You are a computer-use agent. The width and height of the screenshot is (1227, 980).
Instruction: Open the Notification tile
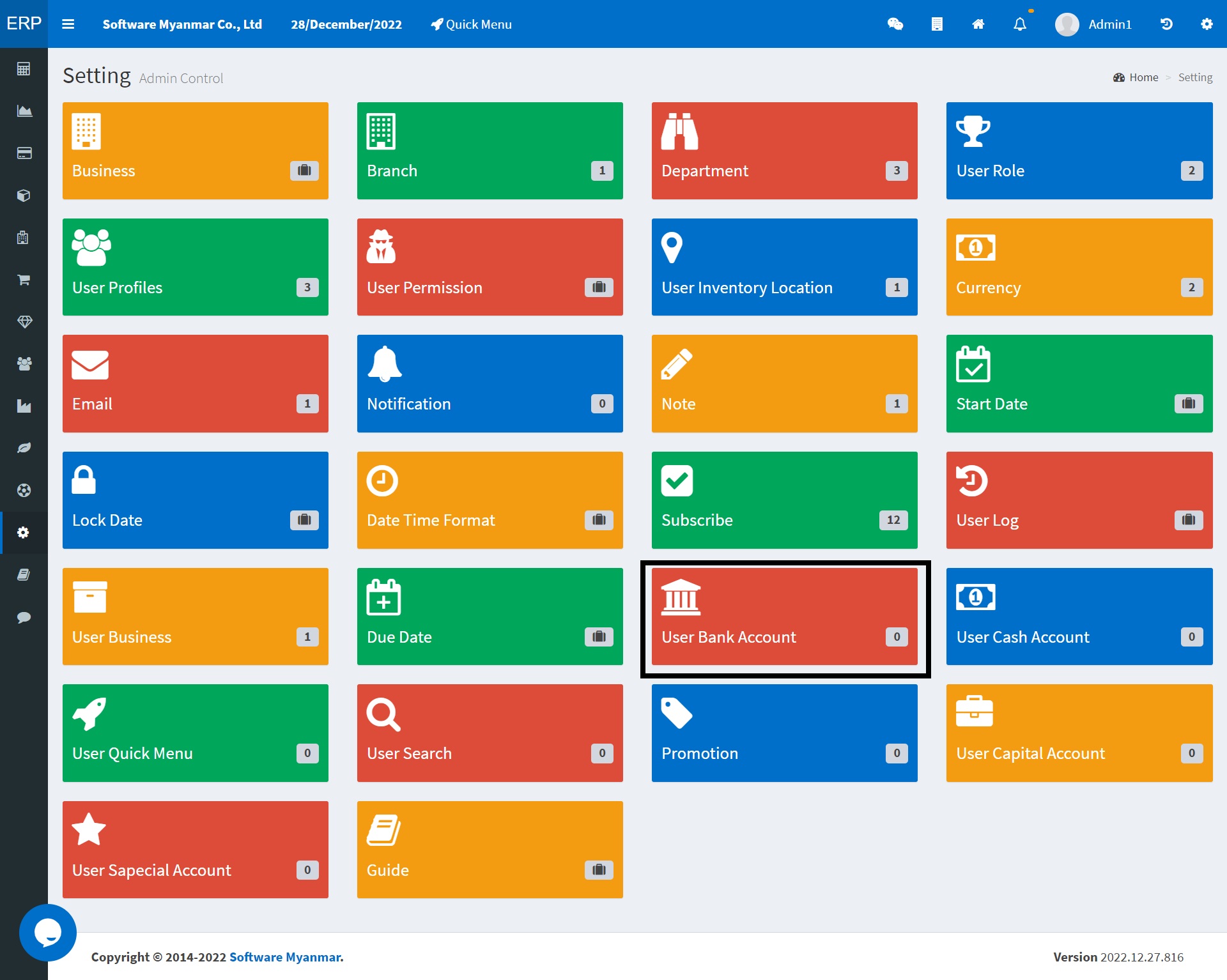[x=490, y=383]
